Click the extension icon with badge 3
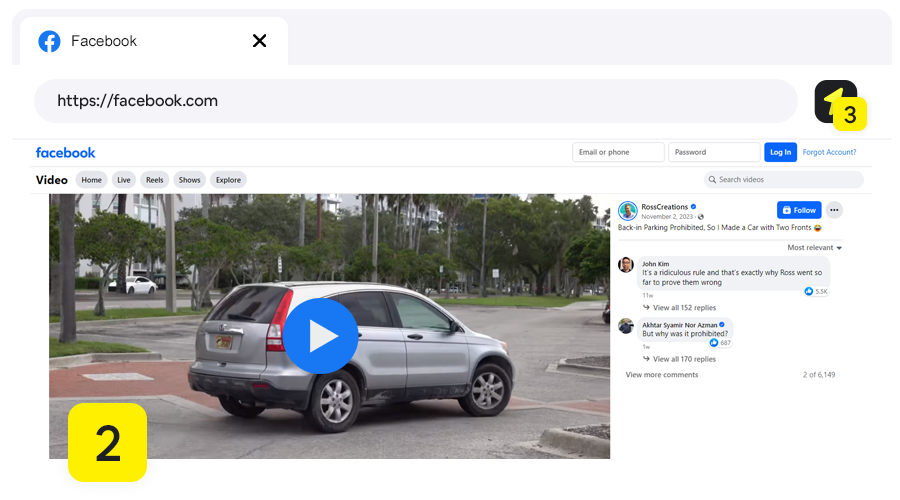Image resolution: width=900 pixels, height=500 pixels. click(836, 102)
